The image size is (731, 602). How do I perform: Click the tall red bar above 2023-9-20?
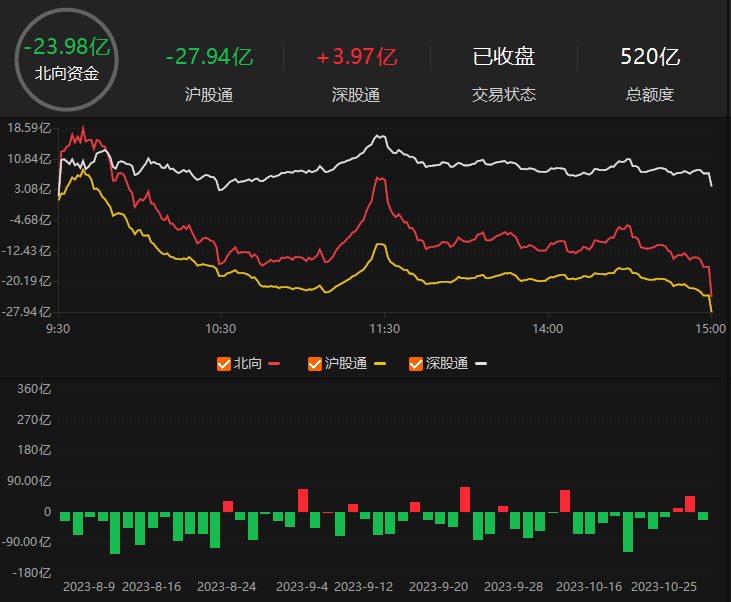(465, 499)
